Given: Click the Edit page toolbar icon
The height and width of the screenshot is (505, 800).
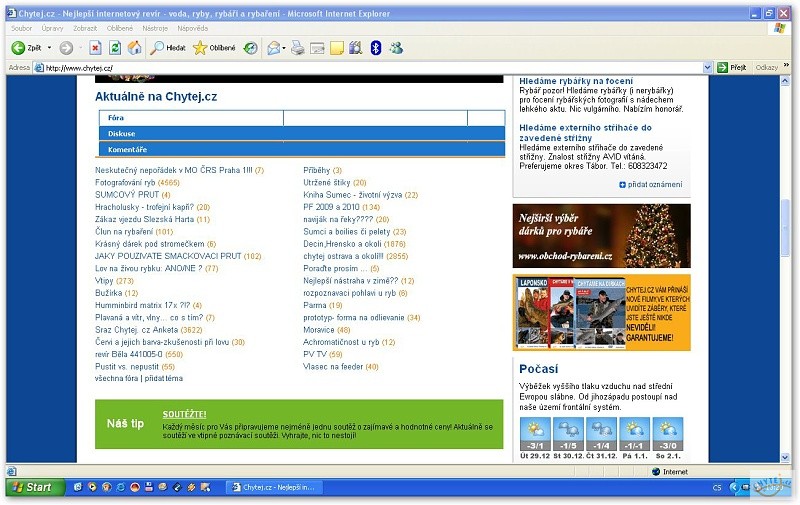Looking at the screenshot, I should [x=317, y=48].
